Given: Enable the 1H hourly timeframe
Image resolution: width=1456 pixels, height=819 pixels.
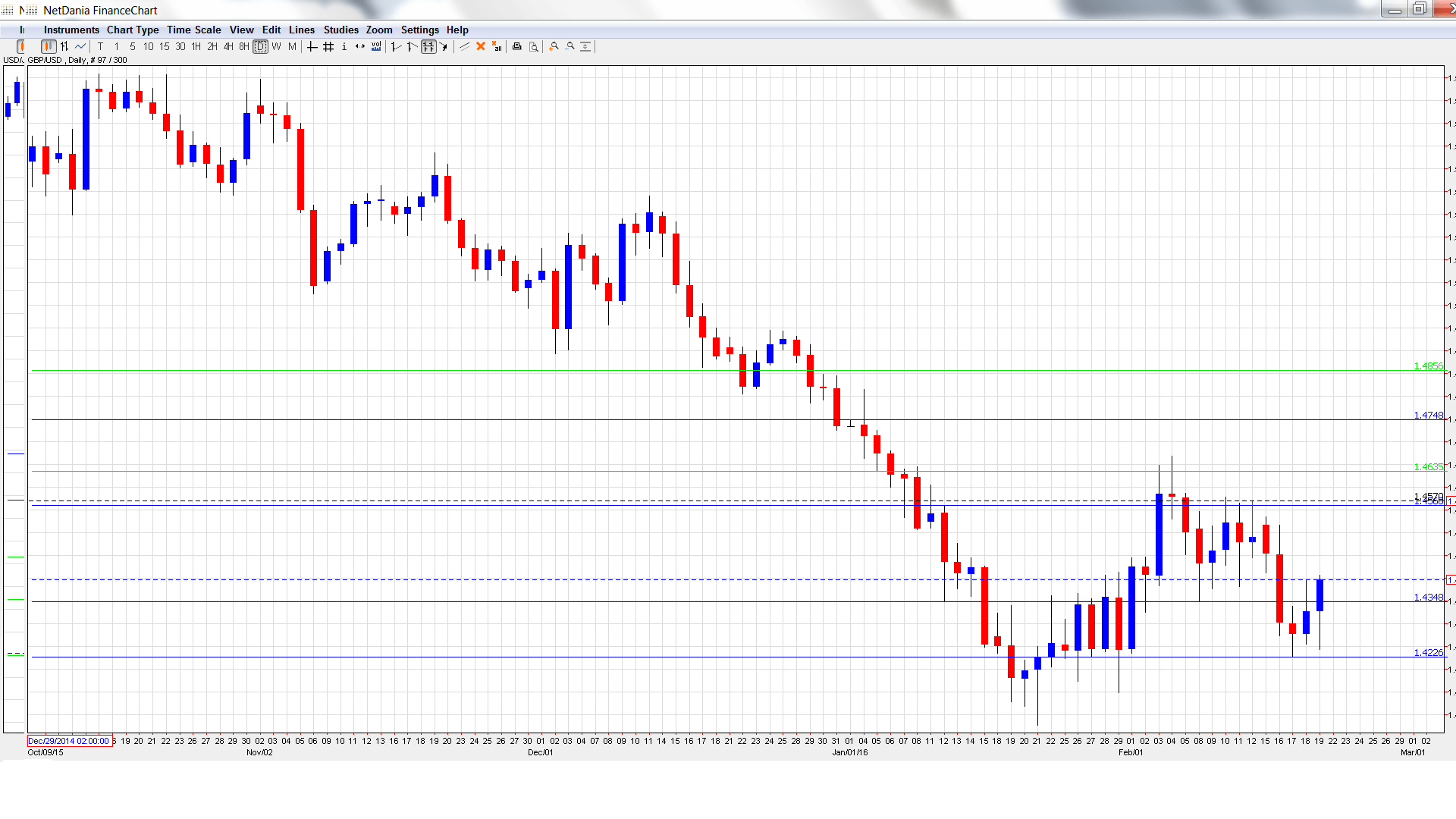Looking at the screenshot, I should click(196, 46).
